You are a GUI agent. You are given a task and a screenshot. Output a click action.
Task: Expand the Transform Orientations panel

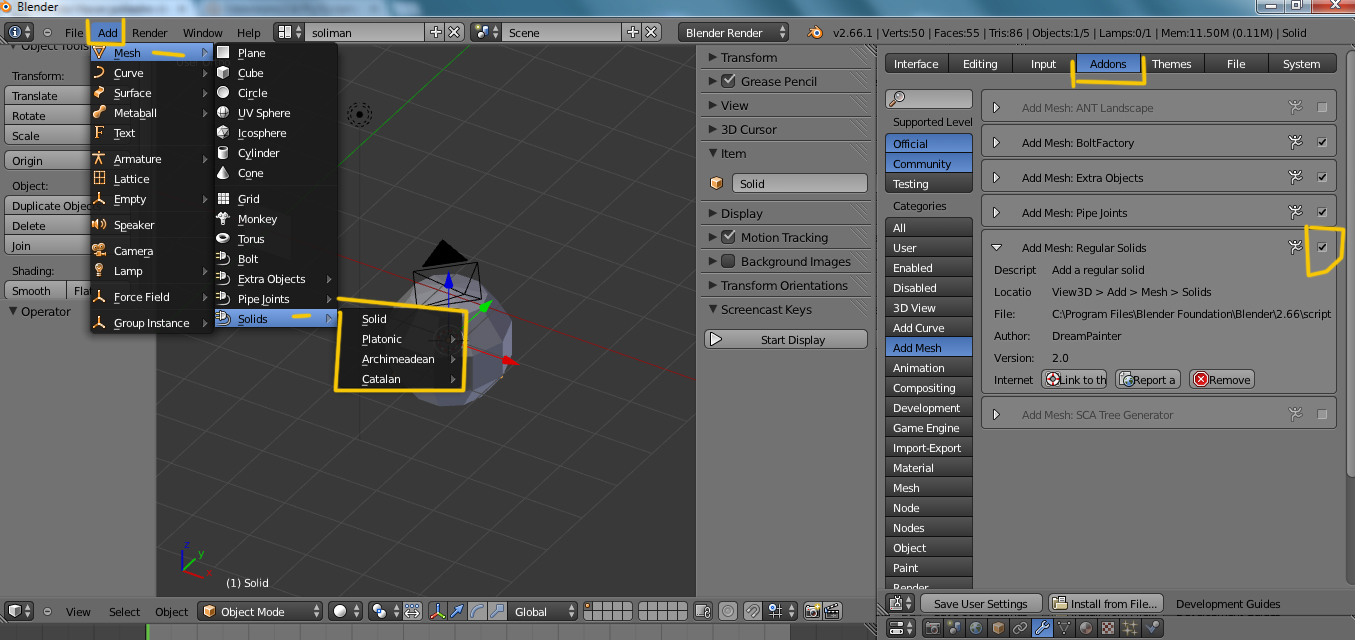click(x=712, y=286)
